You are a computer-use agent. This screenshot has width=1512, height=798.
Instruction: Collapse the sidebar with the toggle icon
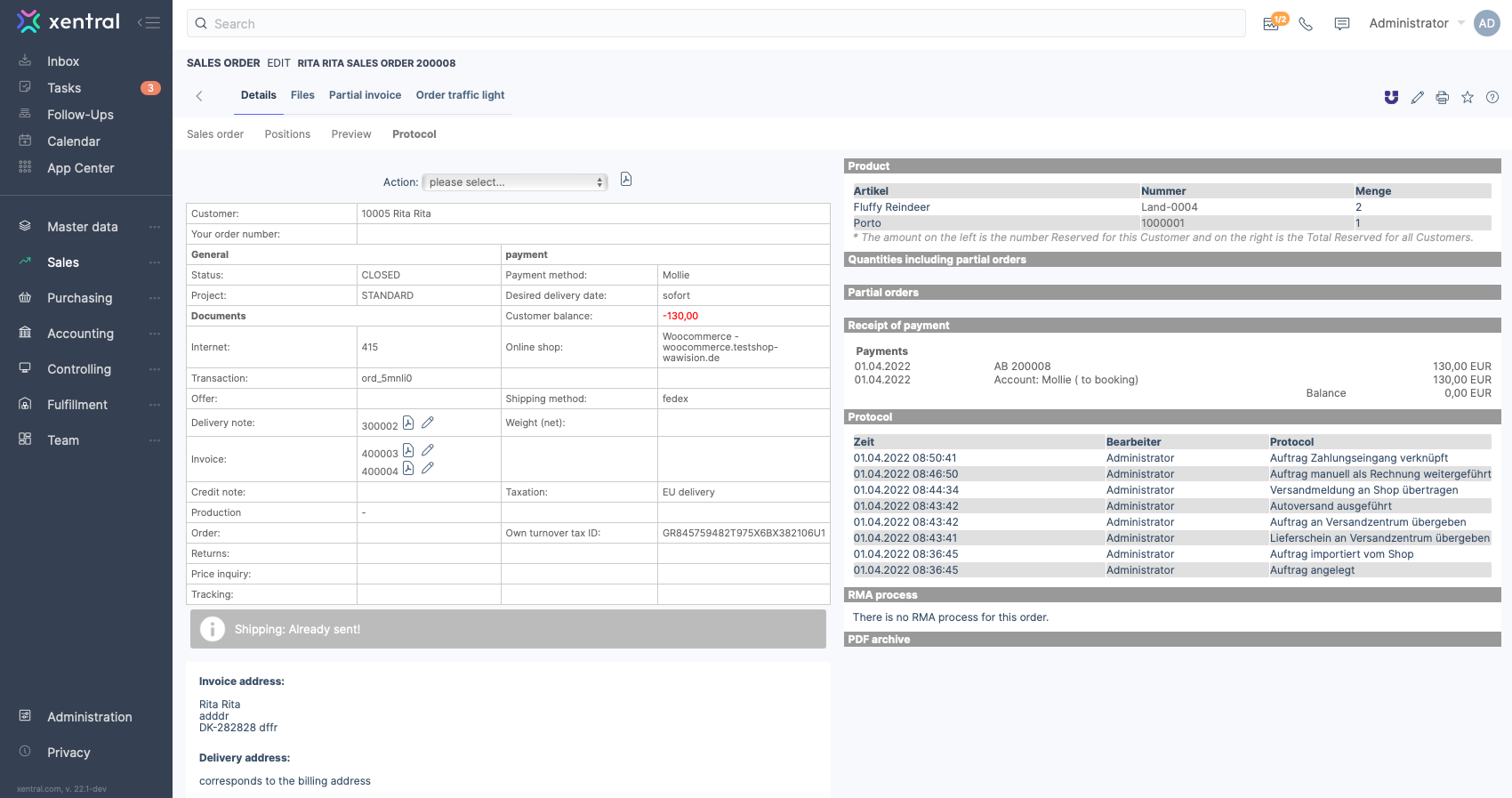click(x=149, y=23)
